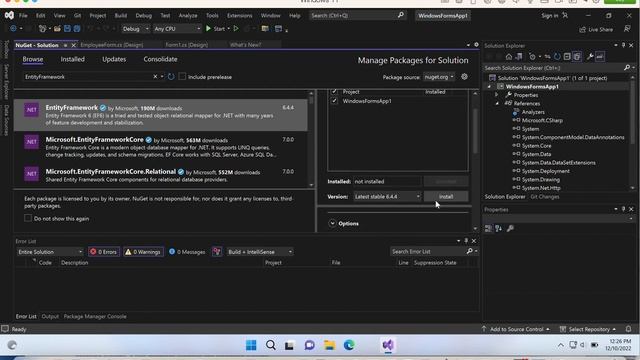Open the Version Latest stable 6.4.4 dropdown
The height and width of the screenshot is (360, 640).
point(387,197)
